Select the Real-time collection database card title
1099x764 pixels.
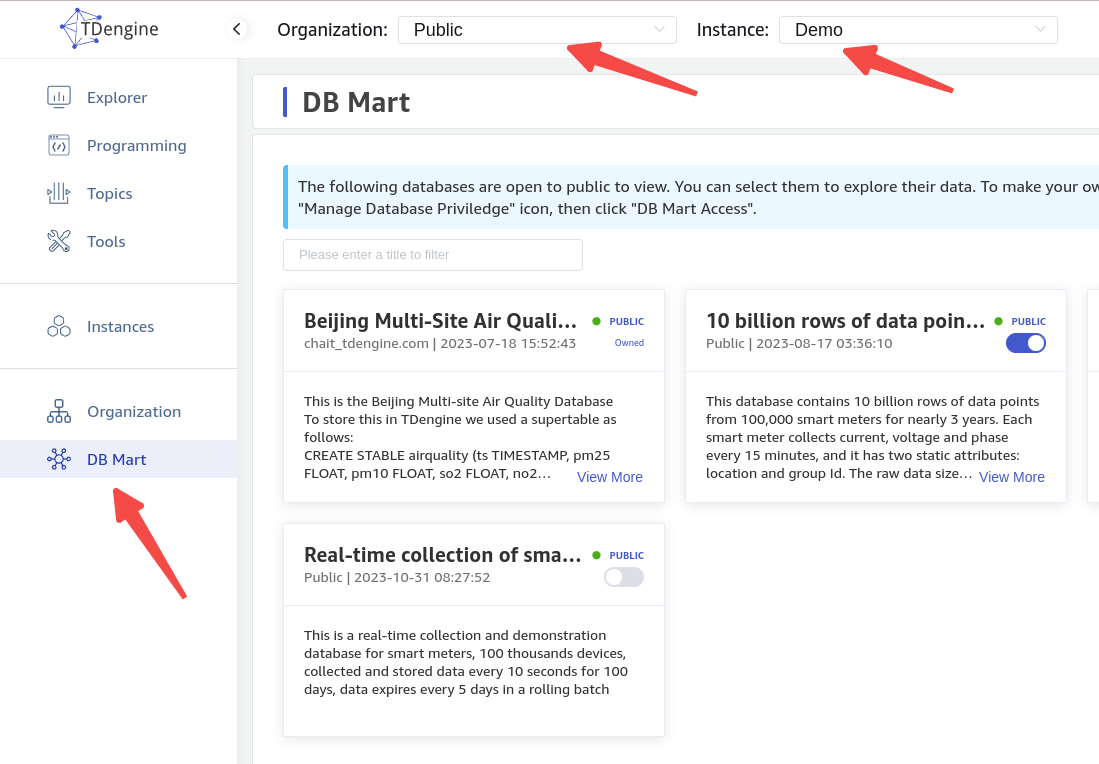(441, 555)
